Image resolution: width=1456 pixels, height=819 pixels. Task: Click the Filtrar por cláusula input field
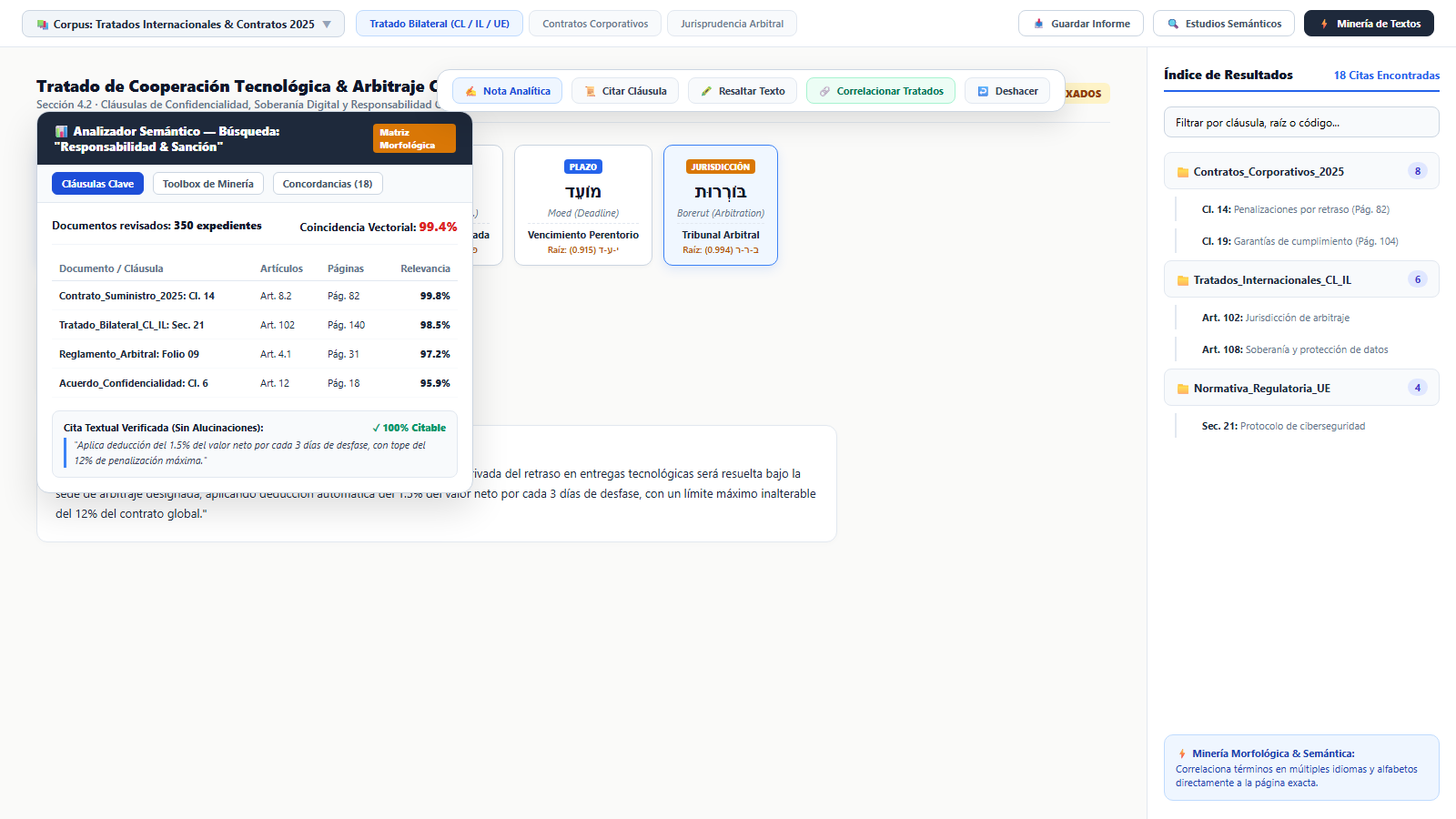pos(1301,122)
